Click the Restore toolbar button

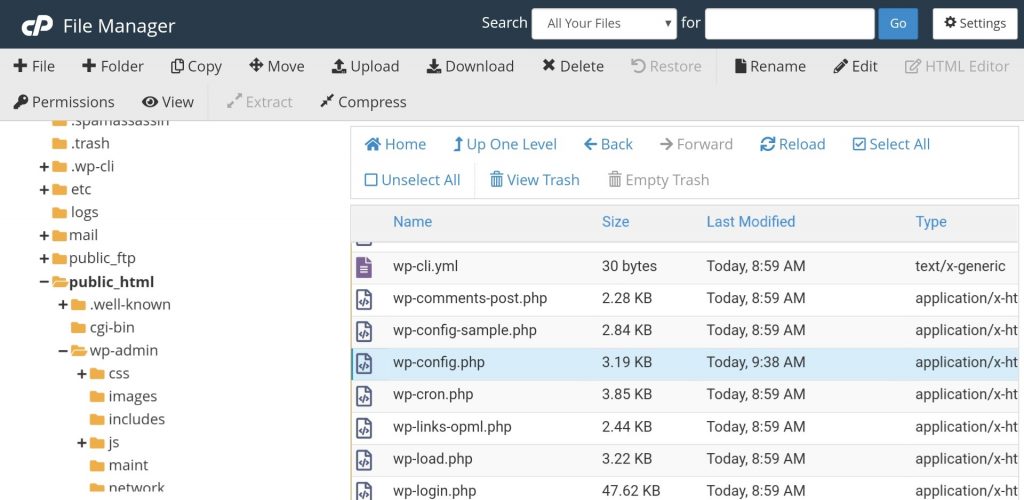(666, 66)
